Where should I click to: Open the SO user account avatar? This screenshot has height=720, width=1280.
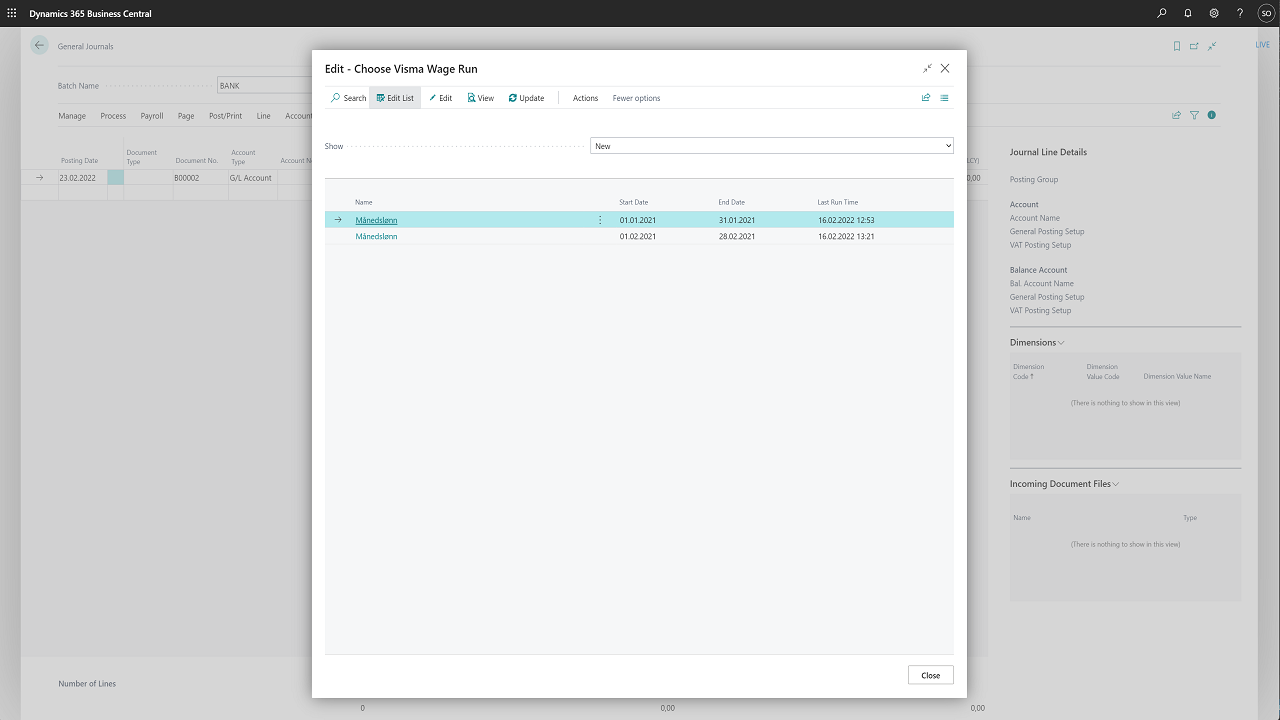pyautogui.click(x=1266, y=14)
